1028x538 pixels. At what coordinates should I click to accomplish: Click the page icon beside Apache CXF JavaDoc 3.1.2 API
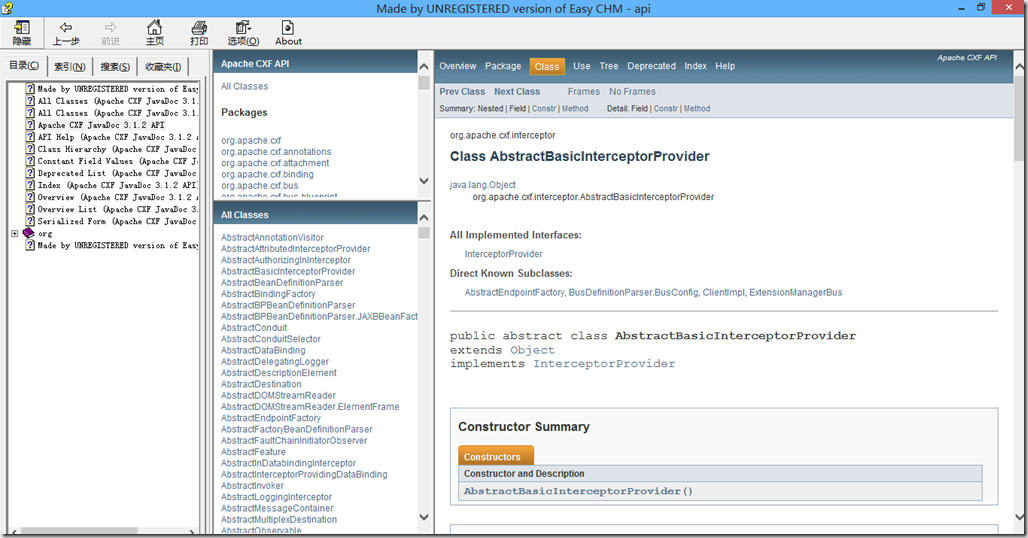(30, 125)
